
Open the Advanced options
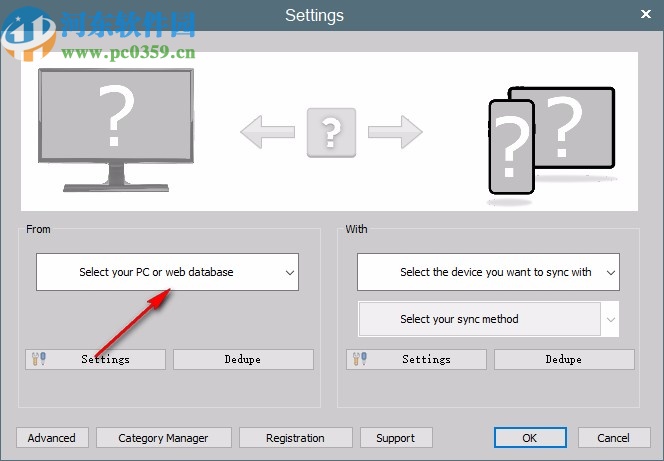tap(52, 438)
